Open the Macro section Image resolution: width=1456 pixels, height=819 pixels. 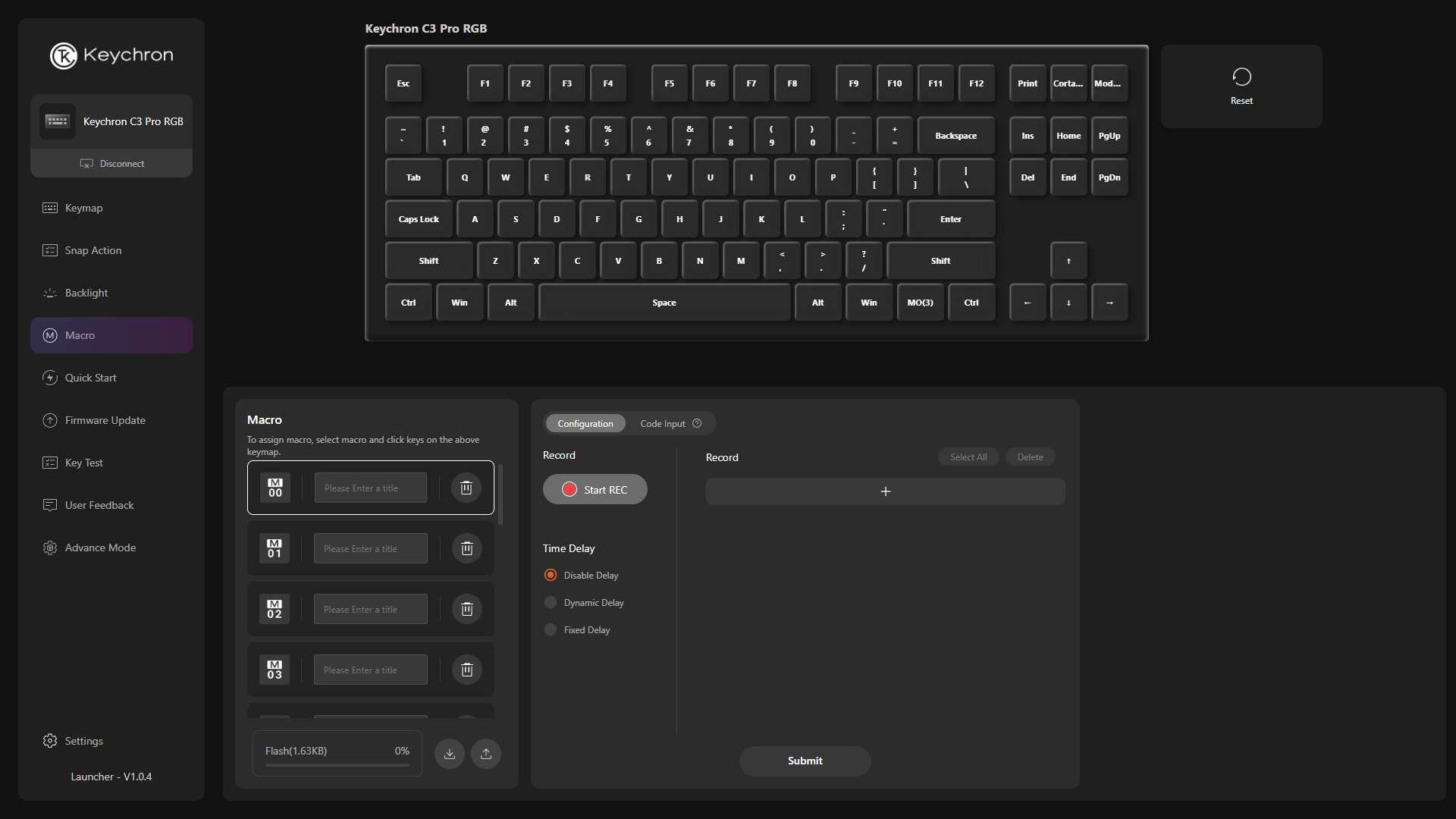coord(111,335)
